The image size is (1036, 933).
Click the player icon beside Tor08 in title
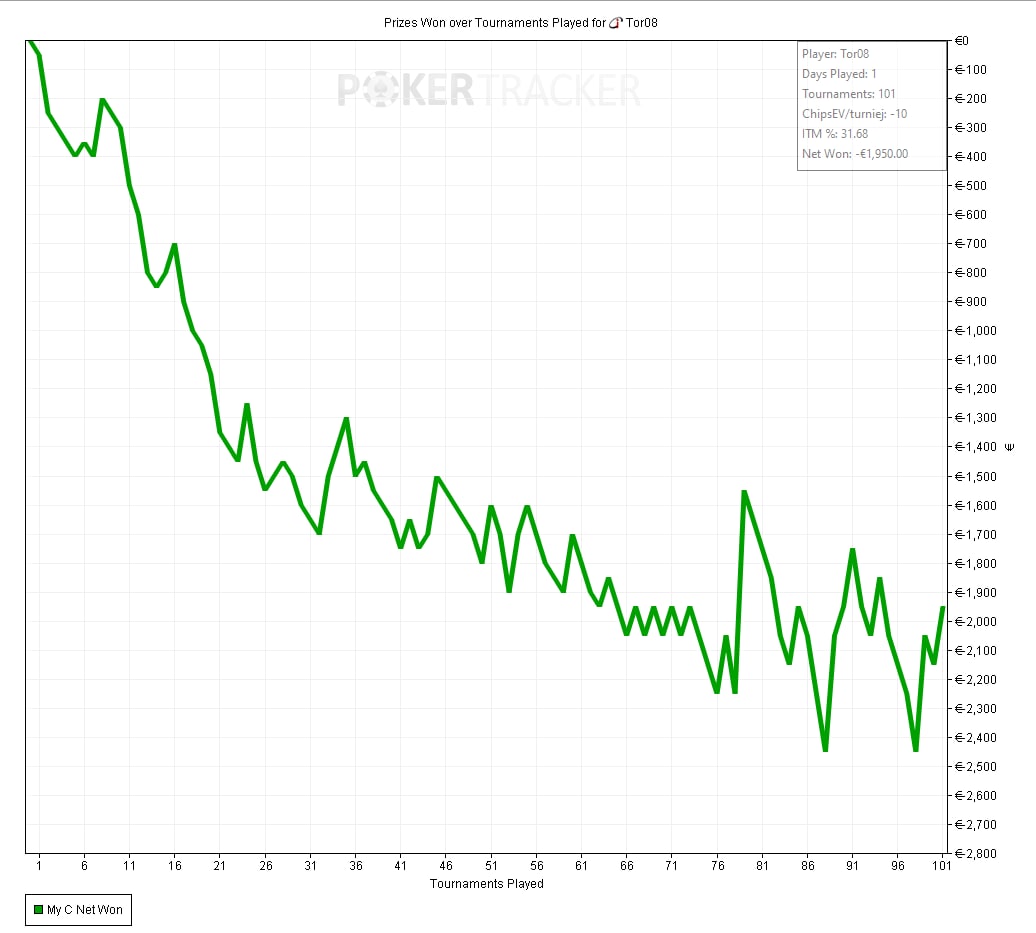615,22
